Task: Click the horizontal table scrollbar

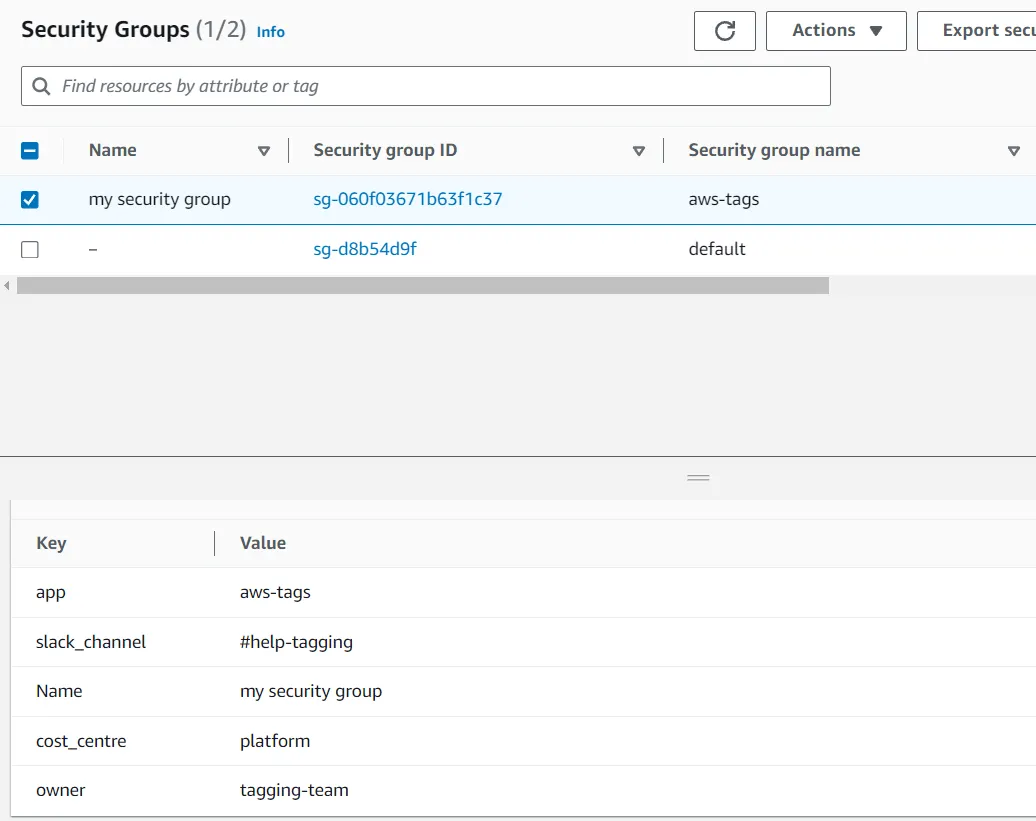Action: [423, 285]
